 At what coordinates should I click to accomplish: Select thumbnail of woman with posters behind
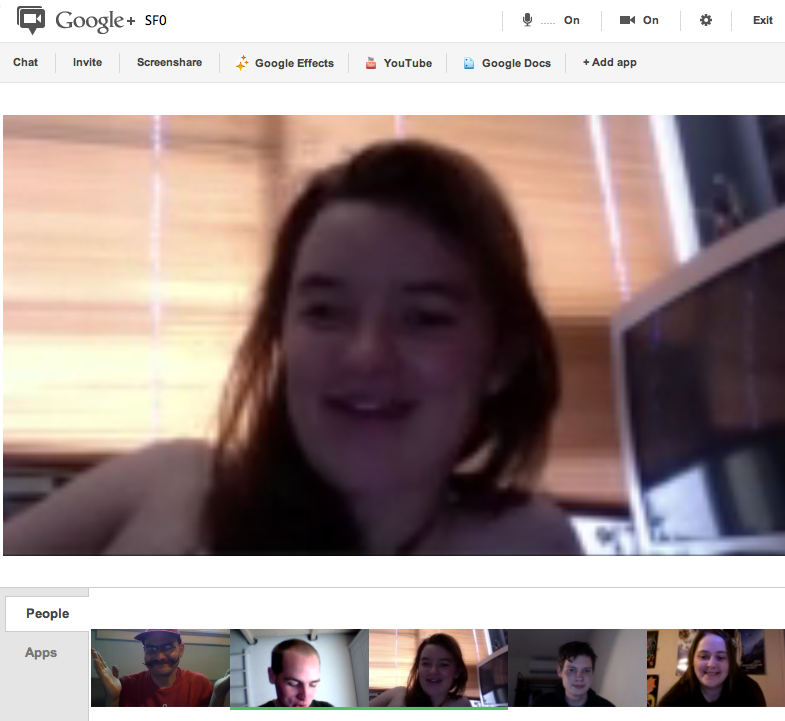coord(716,668)
